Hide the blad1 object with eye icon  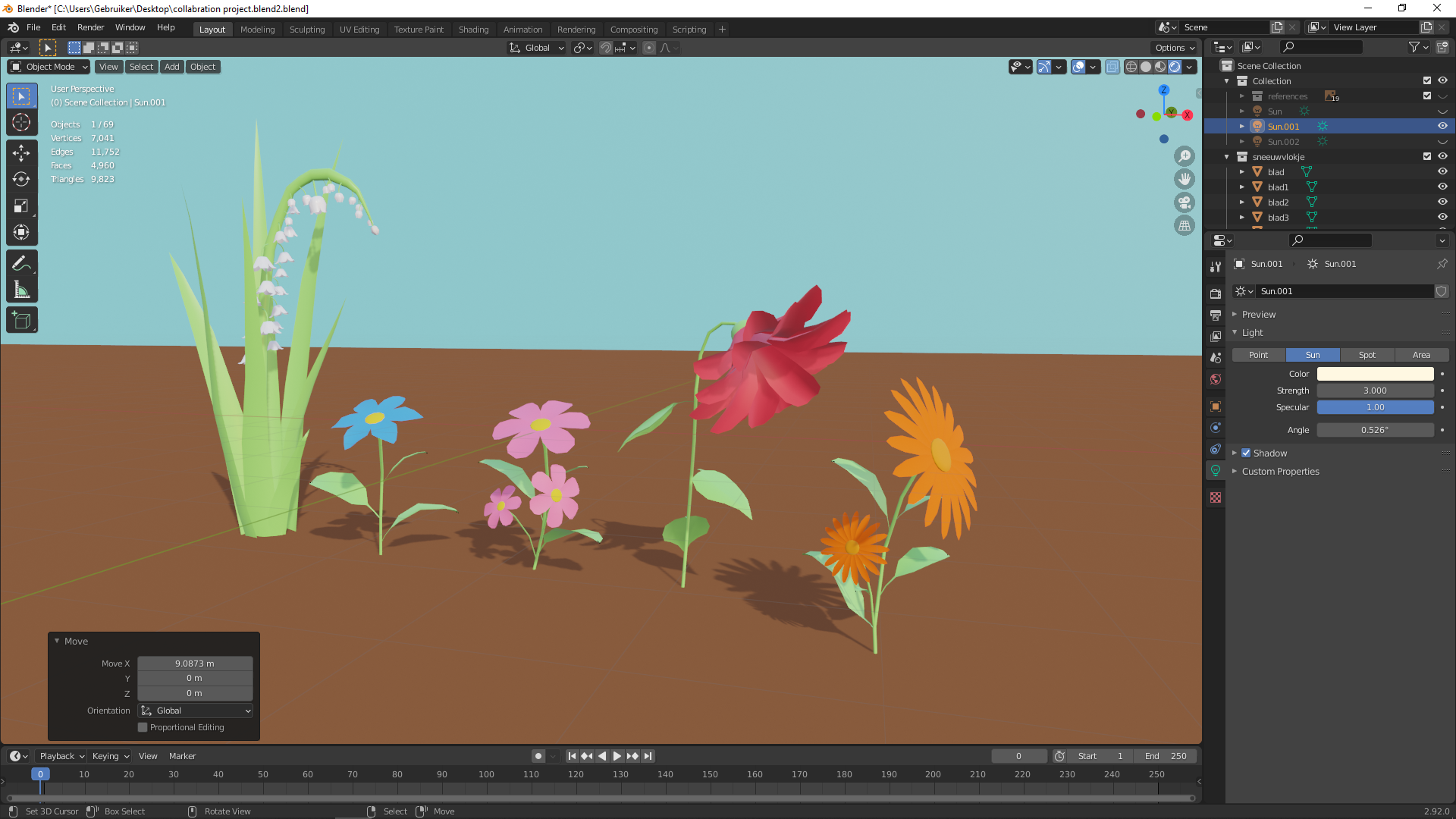(1442, 187)
